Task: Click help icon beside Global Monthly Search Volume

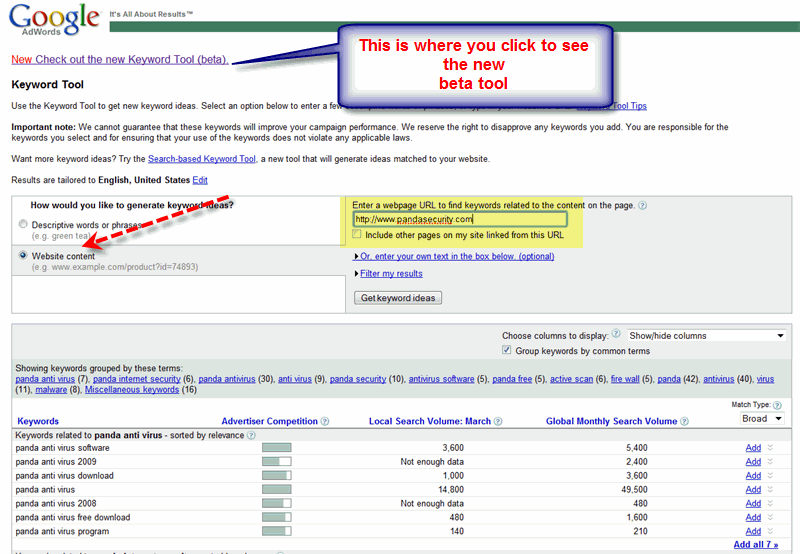Action: coord(684,421)
